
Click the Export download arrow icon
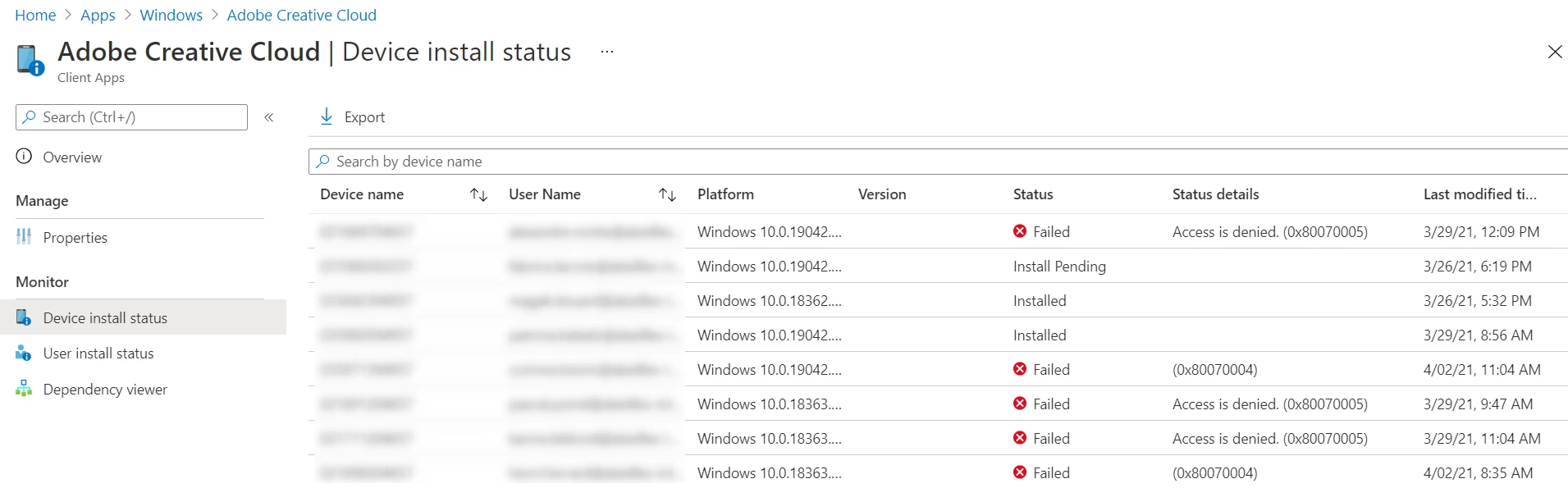(x=327, y=116)
